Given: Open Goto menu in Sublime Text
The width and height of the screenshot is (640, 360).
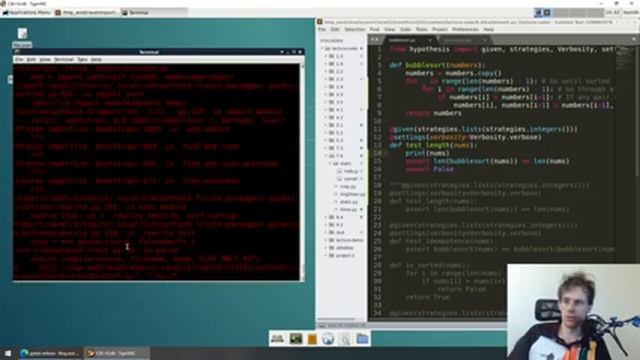Looking at the screenshot, I should coord(405,29).
